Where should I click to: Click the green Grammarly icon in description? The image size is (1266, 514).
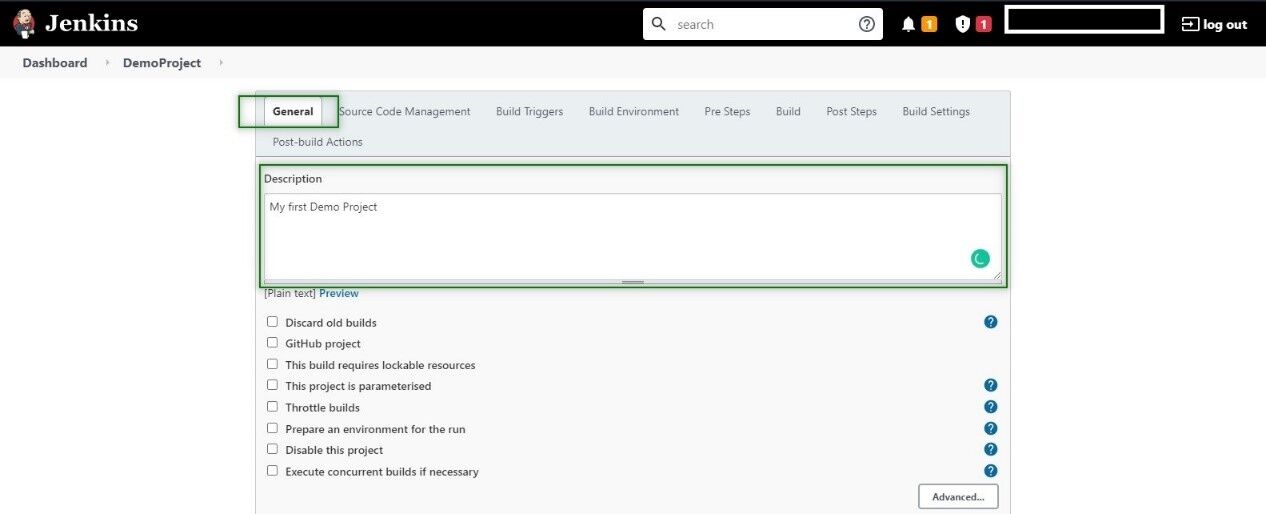pos(980,259)
